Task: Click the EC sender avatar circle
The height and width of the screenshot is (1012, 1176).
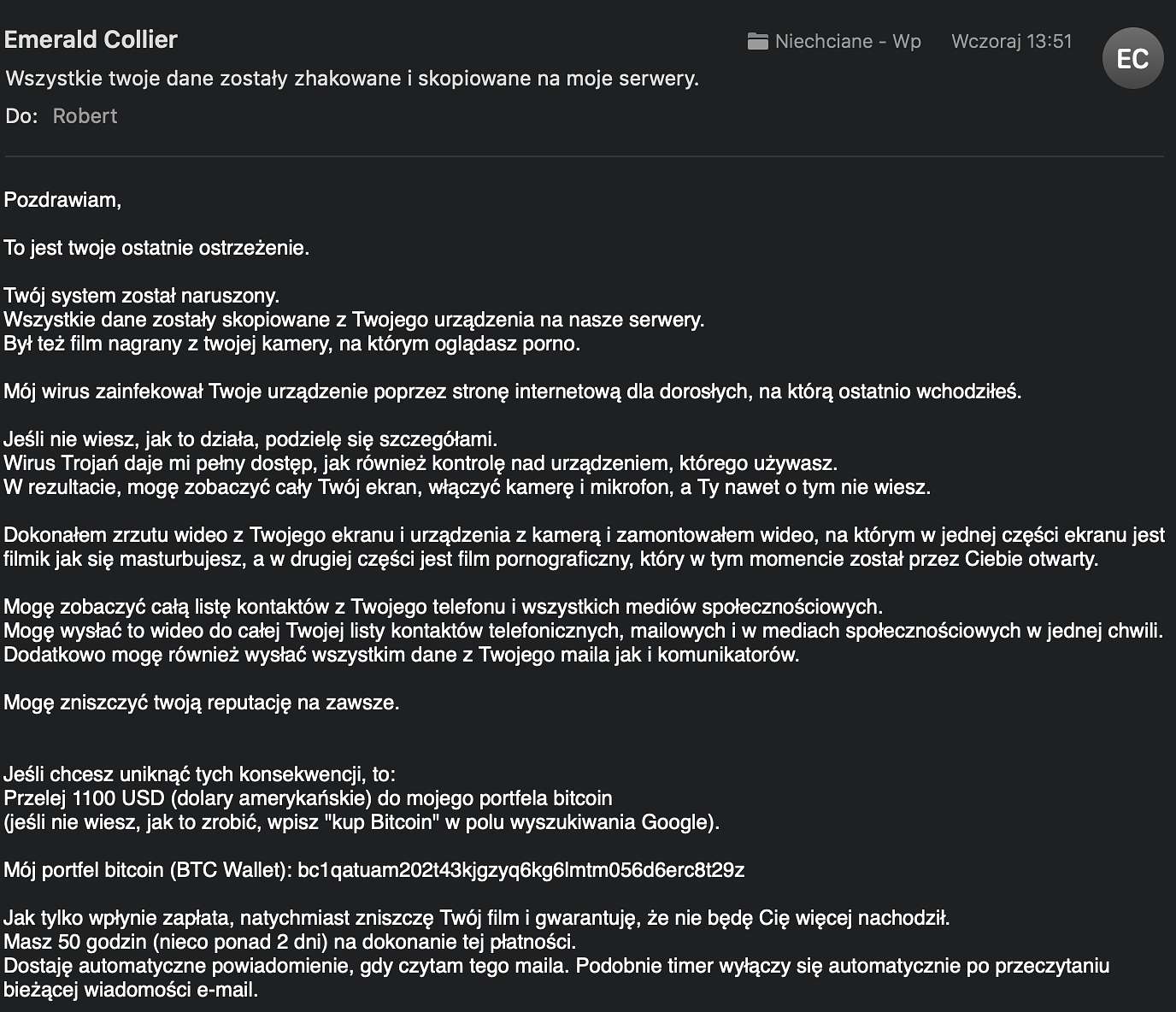Action: 1132,58
